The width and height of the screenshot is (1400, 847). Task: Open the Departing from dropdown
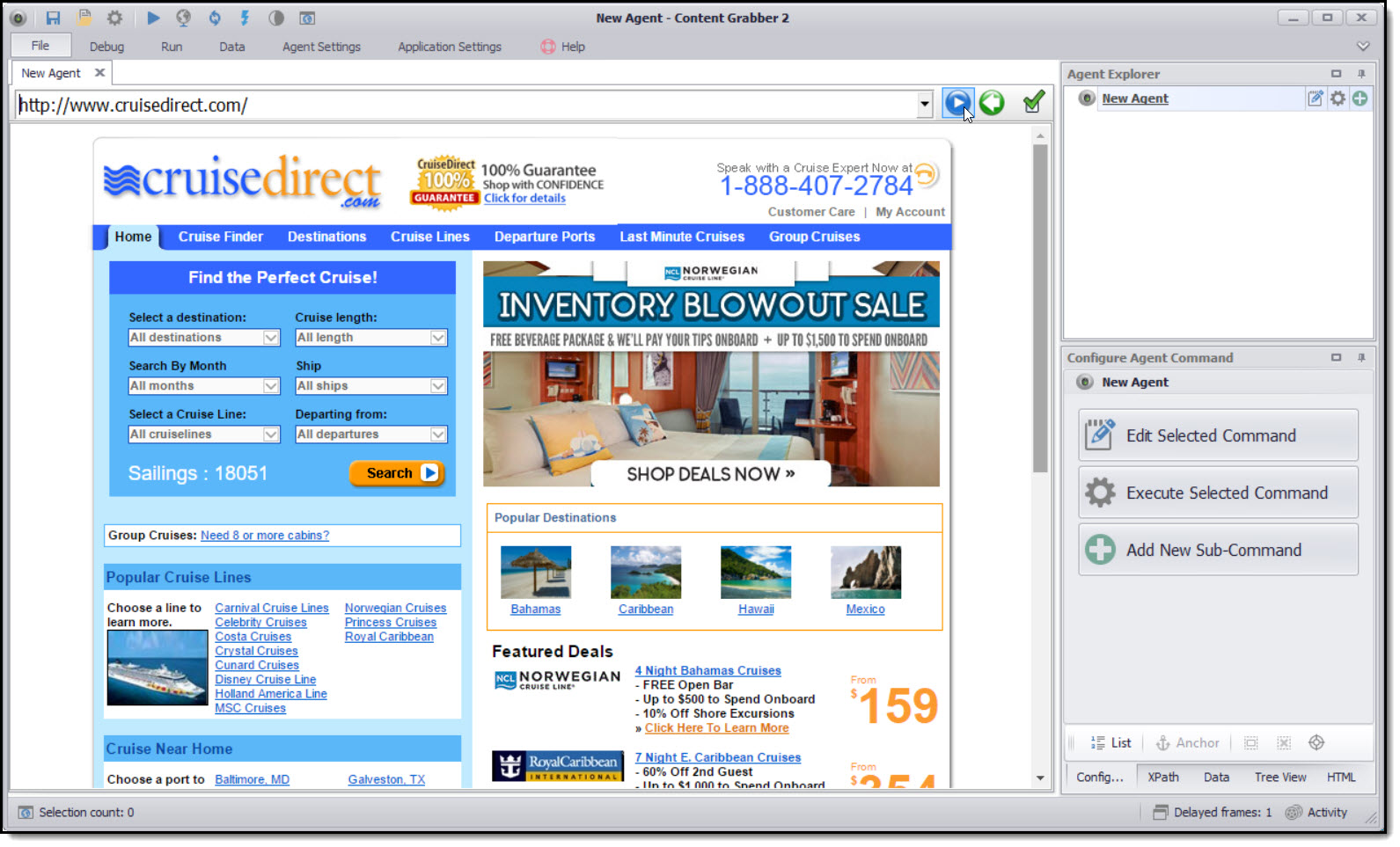[x=371, y=434]
